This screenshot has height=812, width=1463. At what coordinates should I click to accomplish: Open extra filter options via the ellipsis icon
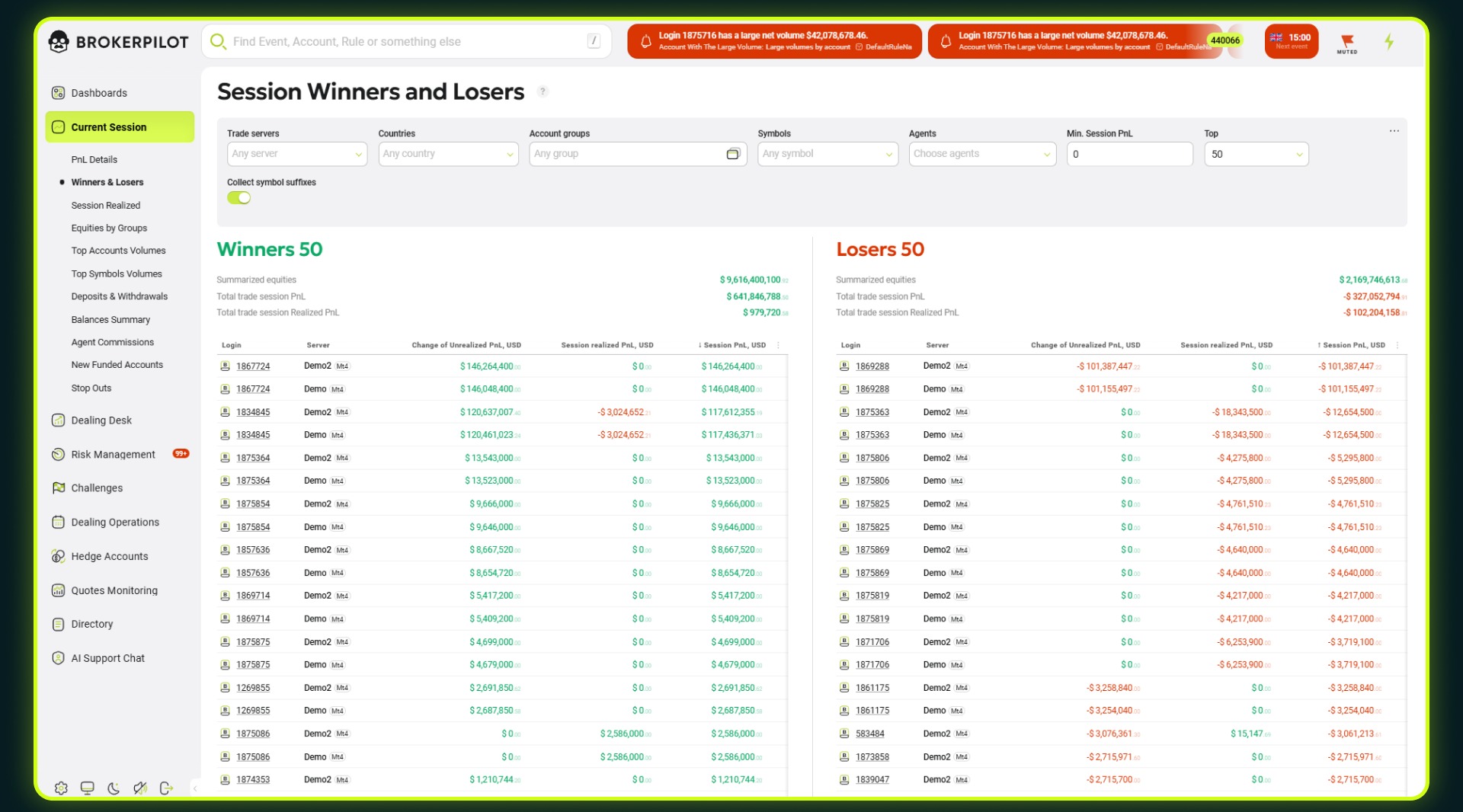[1394, 130]
